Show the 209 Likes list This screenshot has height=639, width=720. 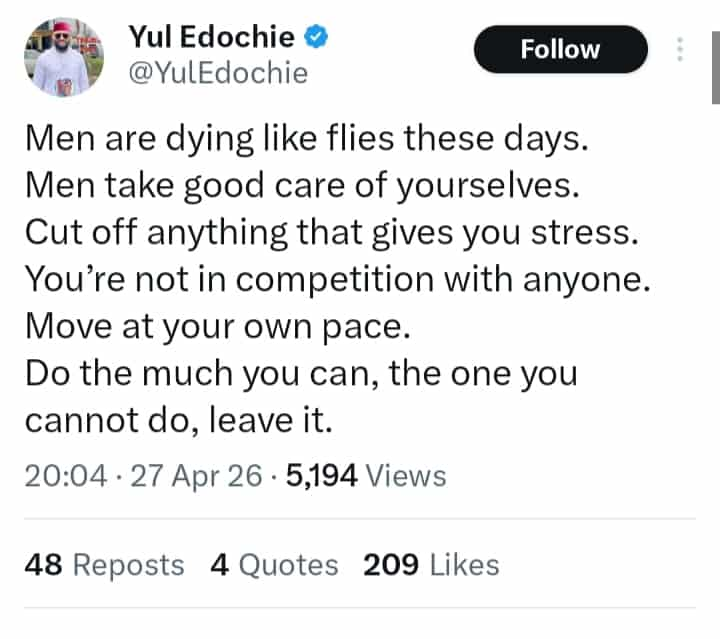pyautogui.click(x=431, y=565)
